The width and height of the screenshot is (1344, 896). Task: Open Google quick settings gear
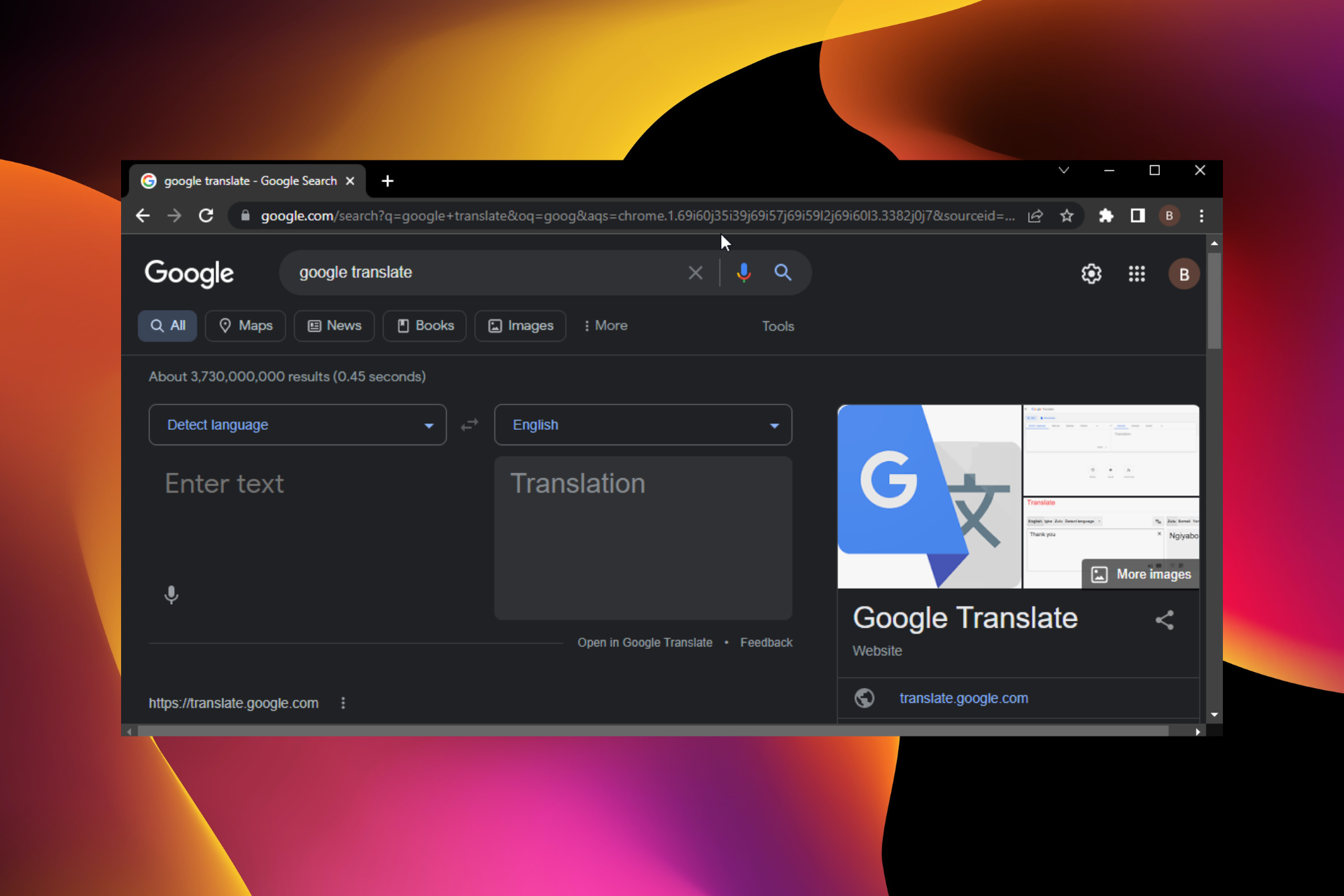1091,274
